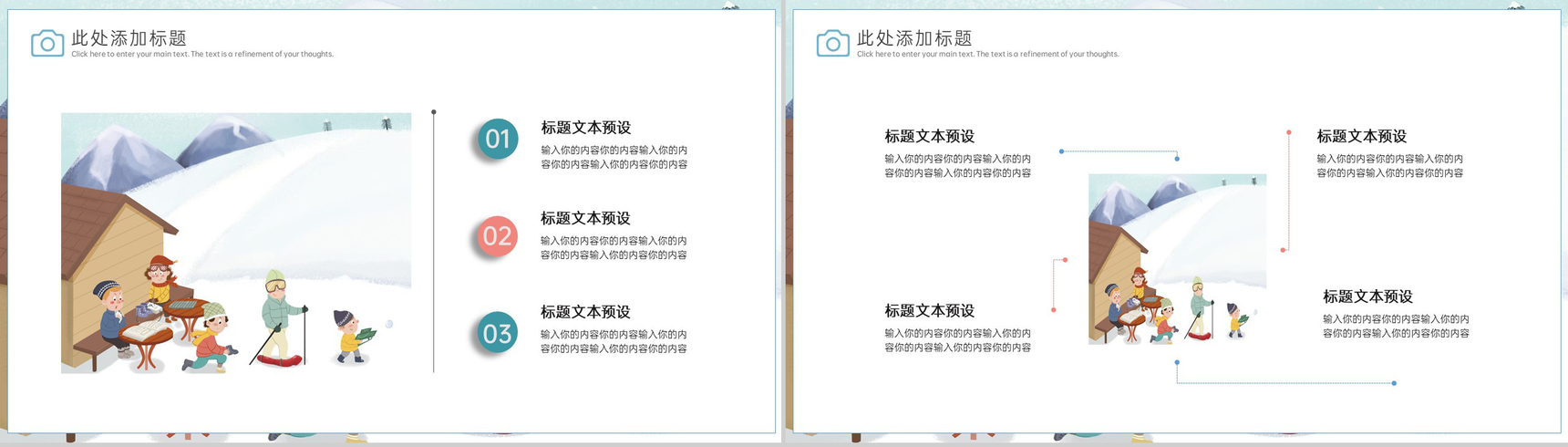
Task: Click the camera icon on right slide
Action: click(x=832, y=43)
